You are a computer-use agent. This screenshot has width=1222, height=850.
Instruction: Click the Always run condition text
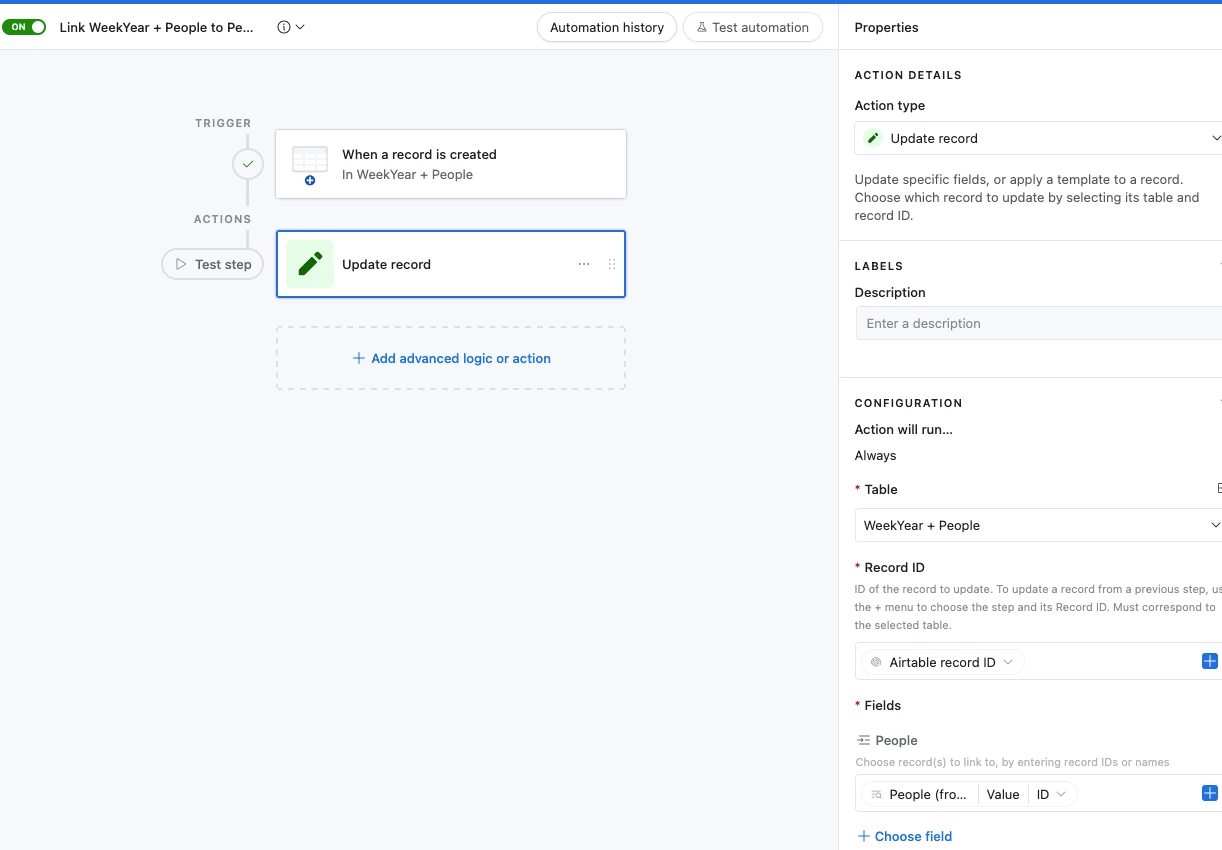[x=875, y=455]
